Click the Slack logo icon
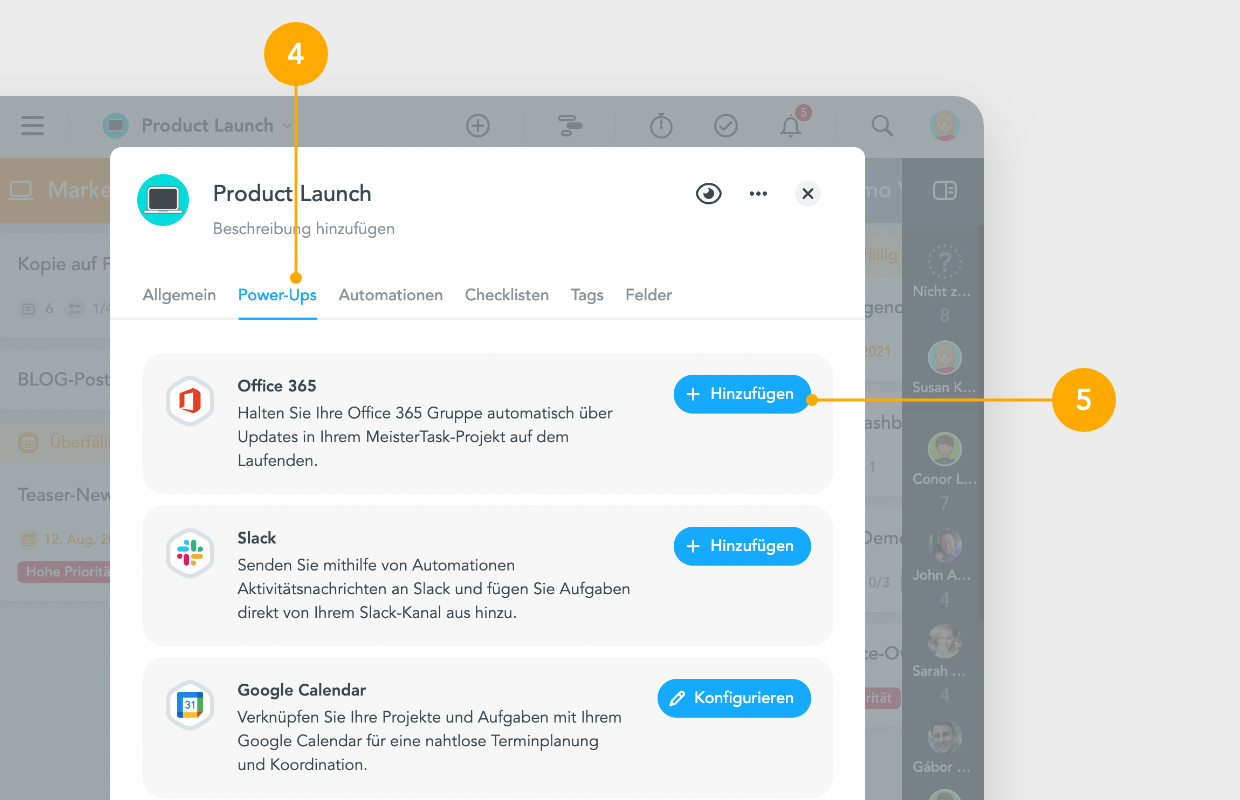 click(x=190, y=554)
